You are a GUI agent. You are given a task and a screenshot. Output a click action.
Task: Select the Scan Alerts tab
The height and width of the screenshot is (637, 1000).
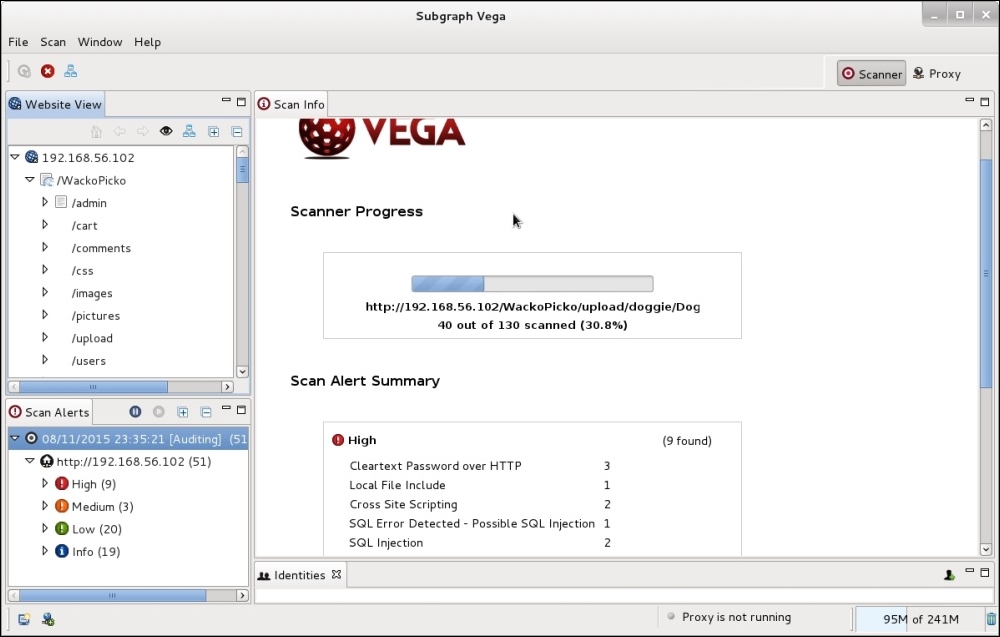(49, 413)
